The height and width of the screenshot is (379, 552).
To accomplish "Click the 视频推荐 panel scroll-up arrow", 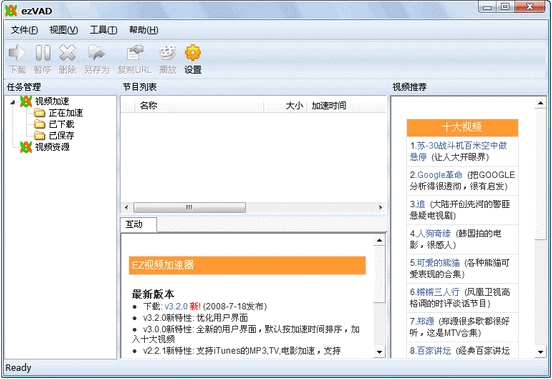I will tap(540, 103).
